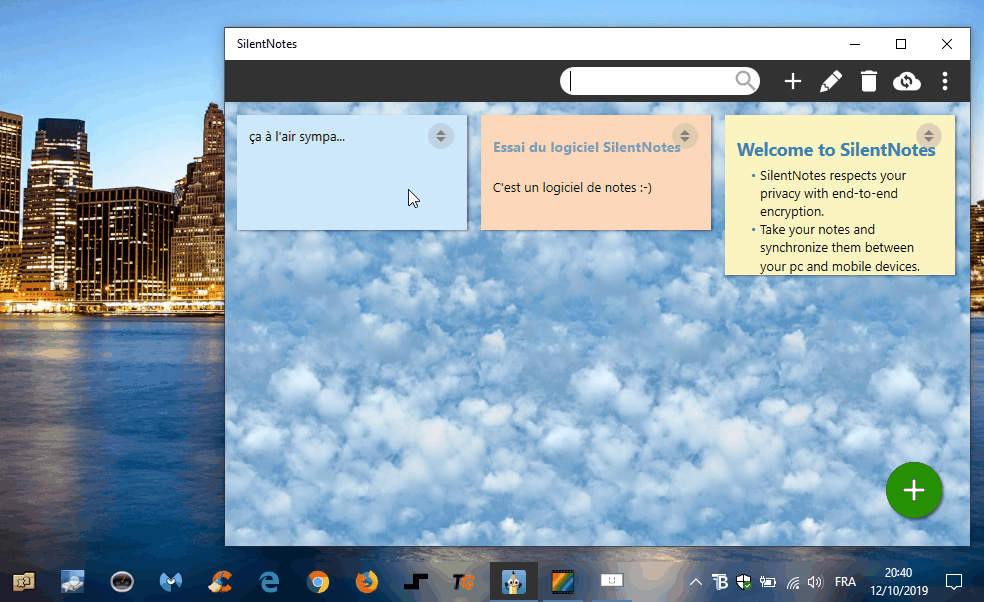984x602 pixels.
Task: Open Microsoft Edge from the taskbar
Action: [x=270, y=583]
